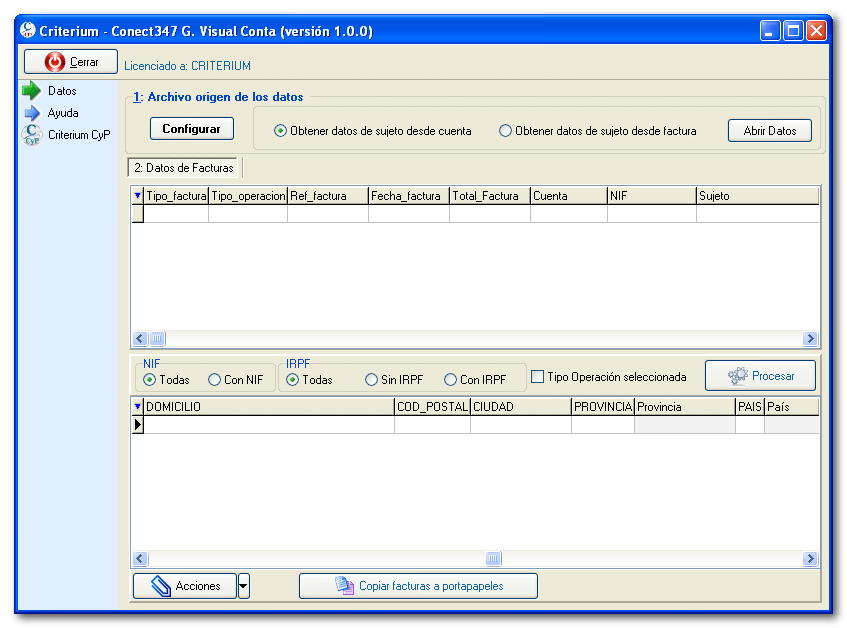Click the Criterium CyP logo icon
The height and width of the screenshot is (628, 847).
[32, 135]
